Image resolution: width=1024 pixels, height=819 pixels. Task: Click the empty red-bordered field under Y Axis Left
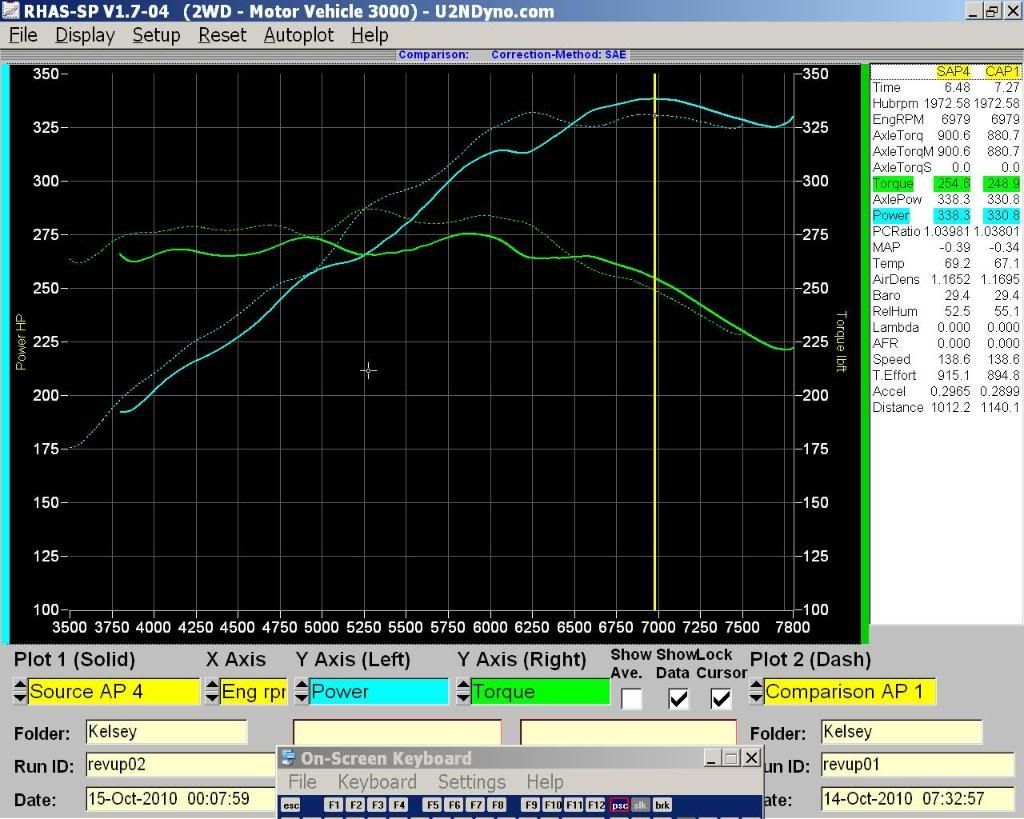[x=397, y=733]
